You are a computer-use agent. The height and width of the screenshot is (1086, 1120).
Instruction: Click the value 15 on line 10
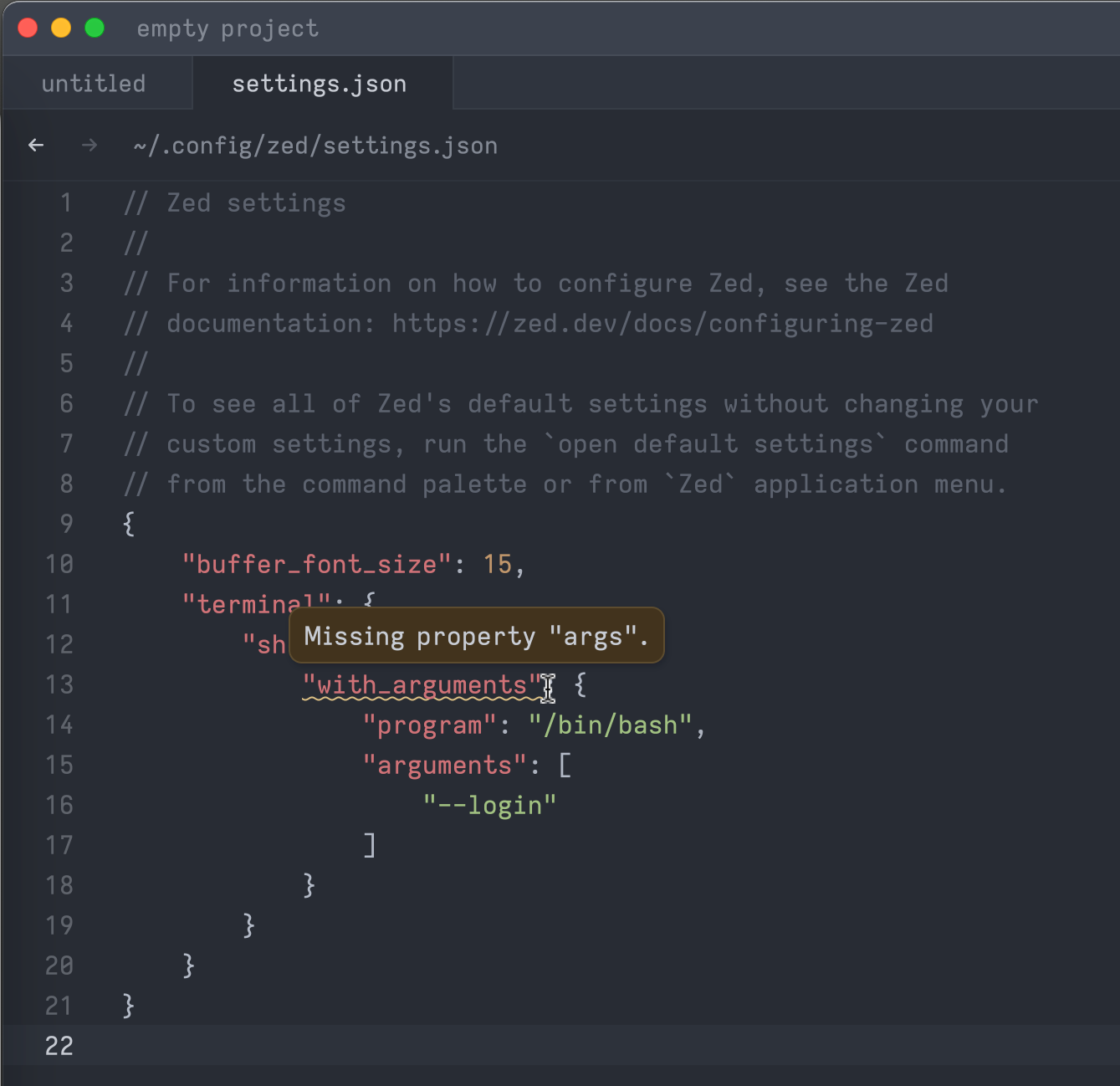point(498,565)
